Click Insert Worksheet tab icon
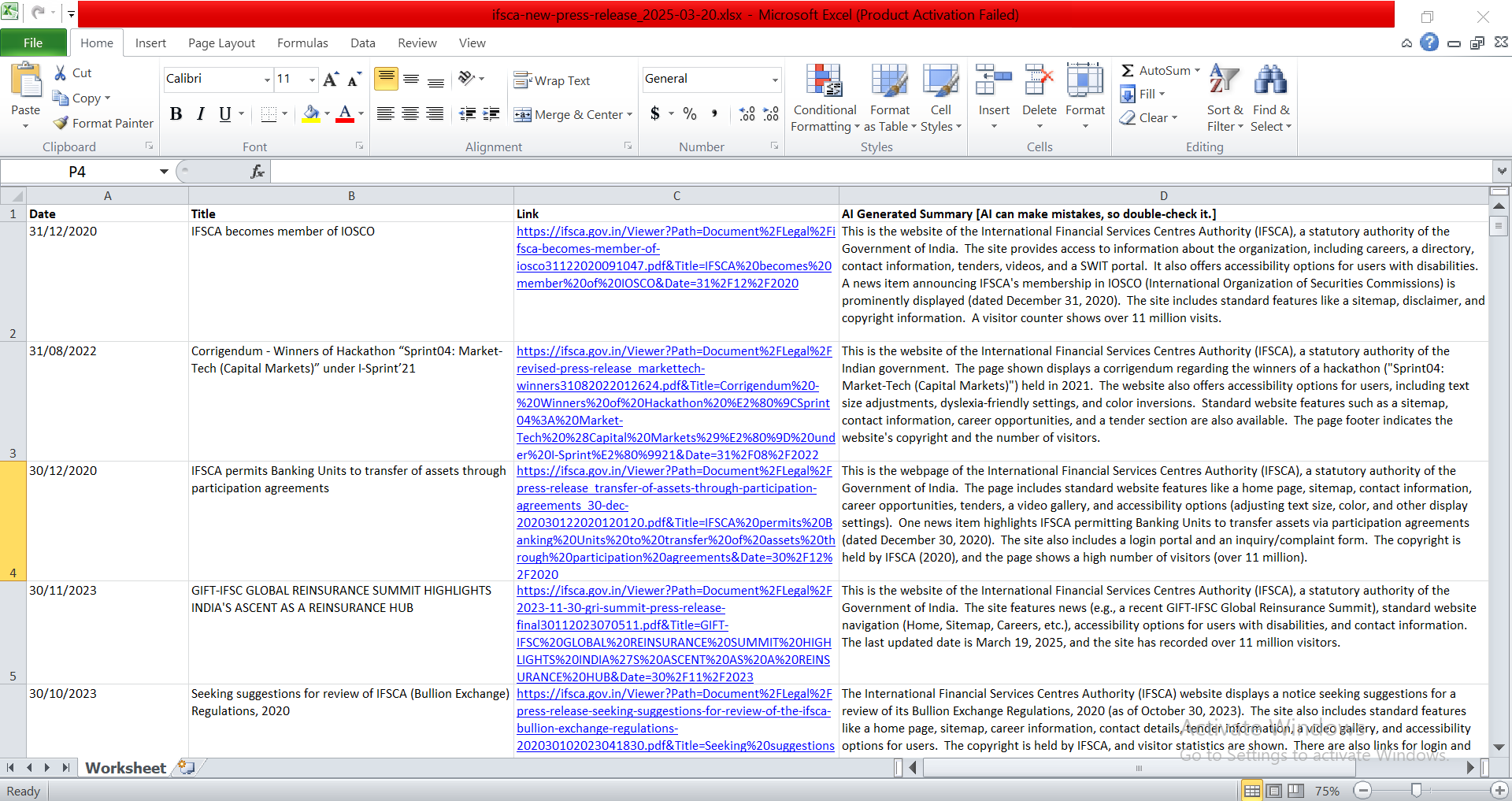 (187, 767)
